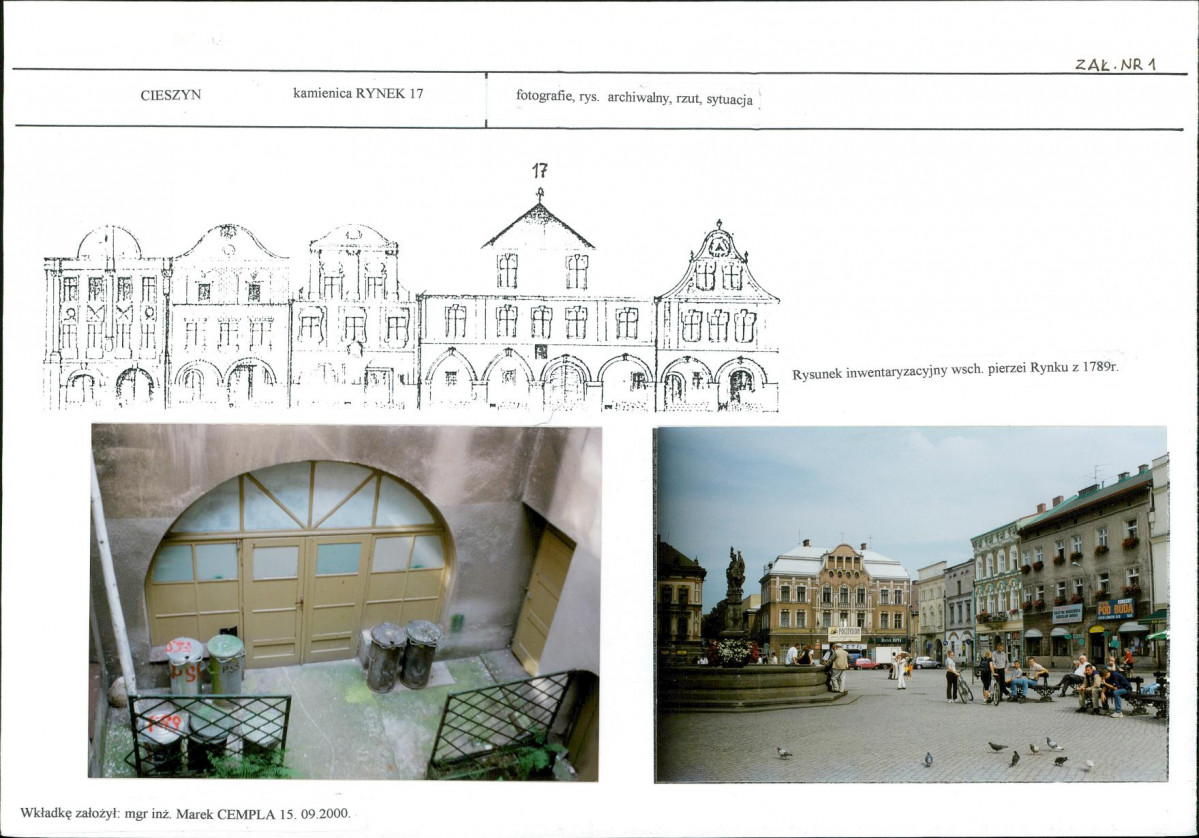
Task: Click 'fotografie, rys. archiwalny, rzut, sytuacja' text
Action: coord(634,97)
